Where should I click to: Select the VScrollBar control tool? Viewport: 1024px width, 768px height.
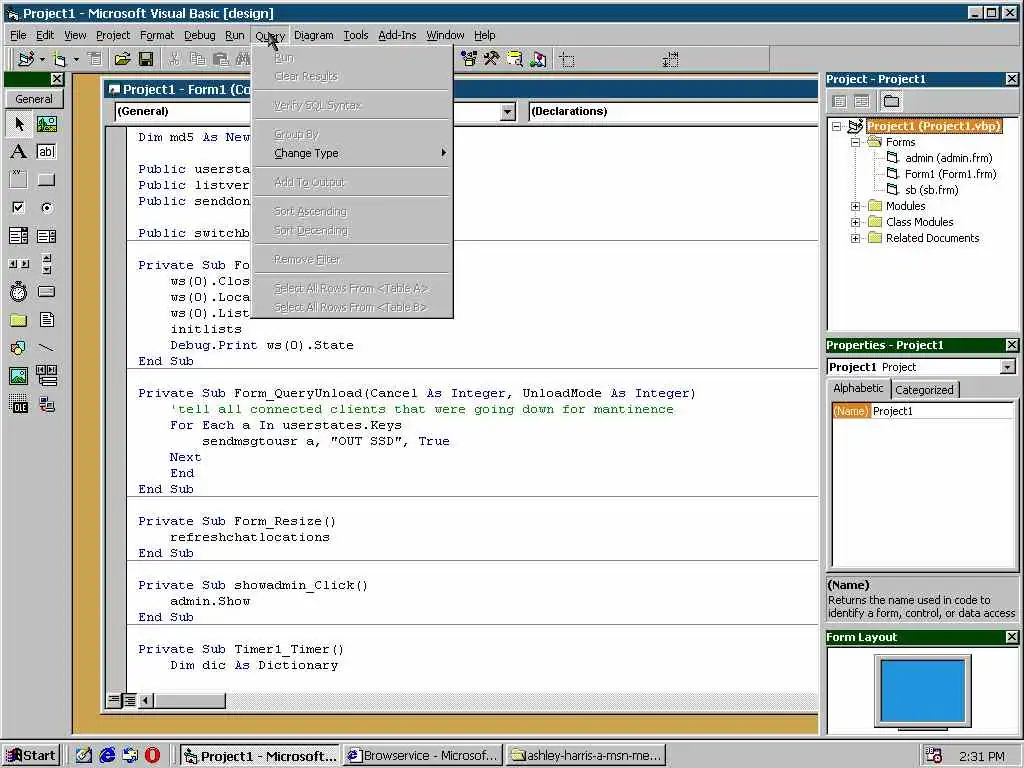tap(46, 264)
